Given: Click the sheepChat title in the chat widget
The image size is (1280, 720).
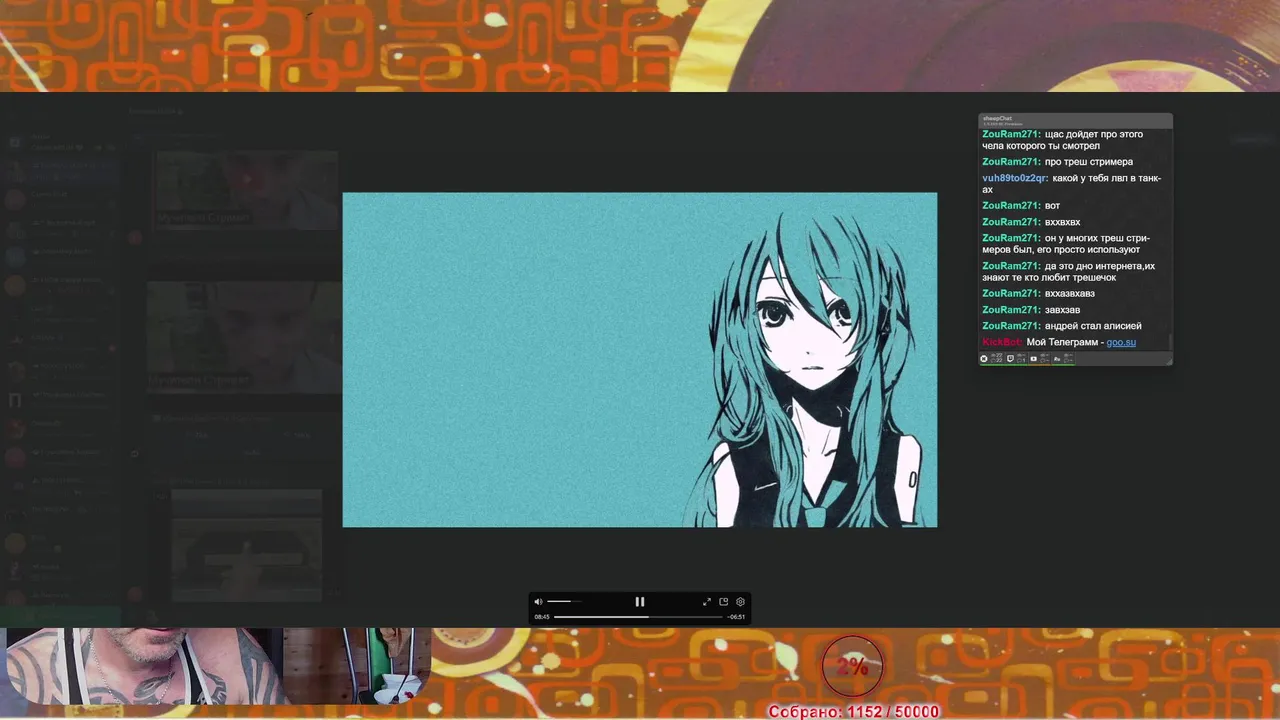Looking at the screenshot, I should coord(997,118).
